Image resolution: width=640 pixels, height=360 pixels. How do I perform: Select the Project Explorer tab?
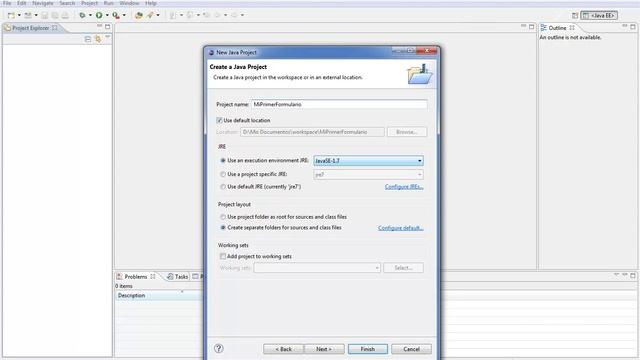(31, 28)
